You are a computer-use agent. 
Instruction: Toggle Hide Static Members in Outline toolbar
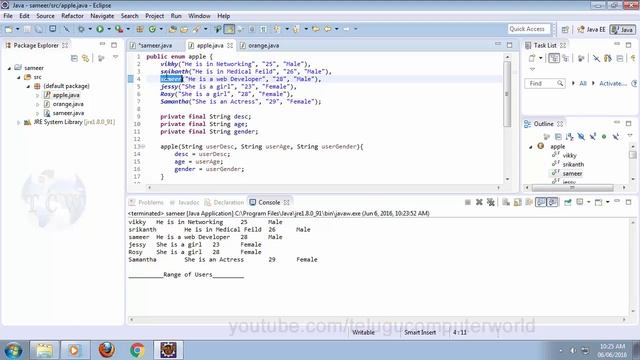pos(593,136)
